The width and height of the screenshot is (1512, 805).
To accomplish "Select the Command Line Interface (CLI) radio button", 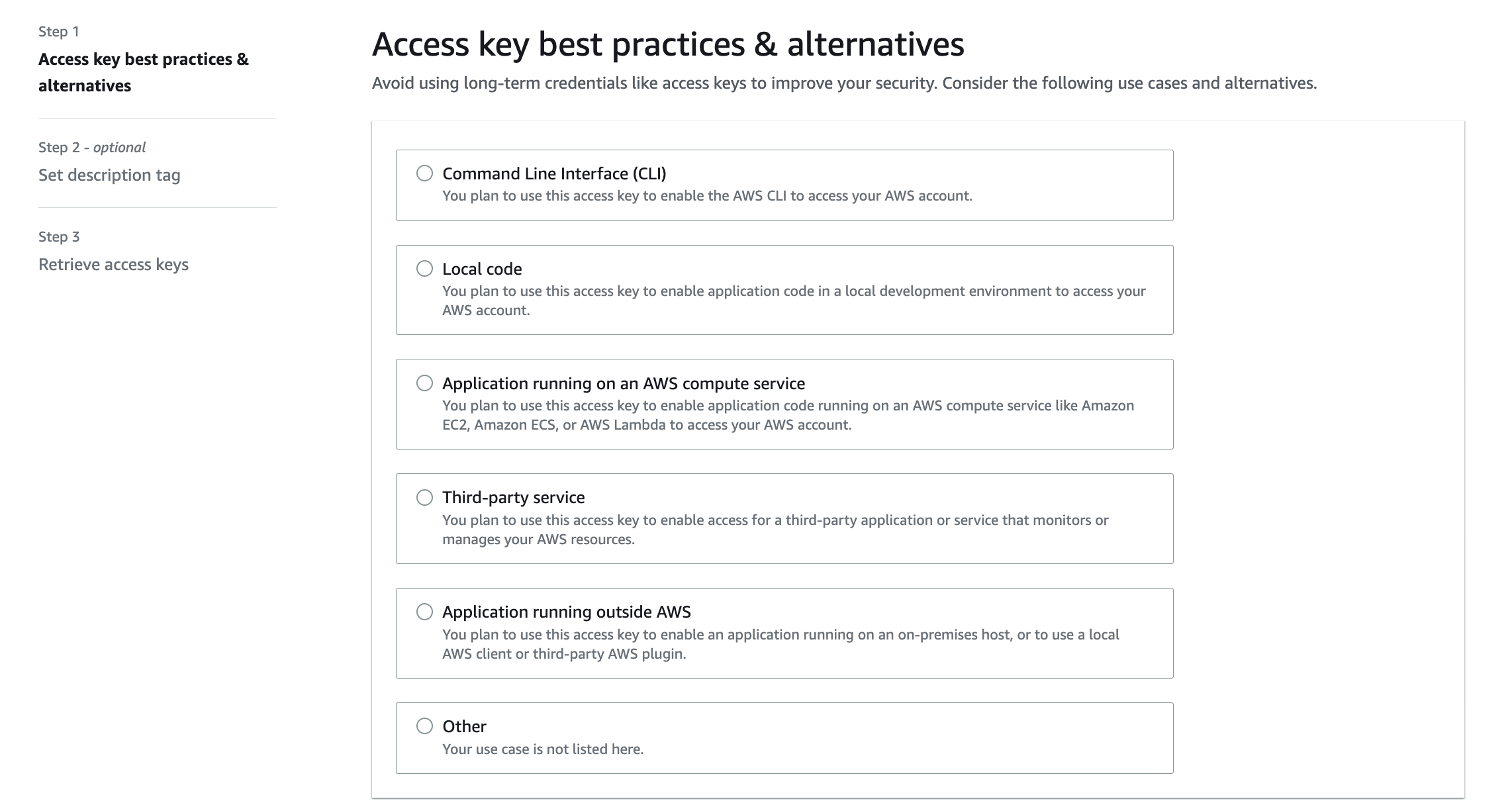I will [x=424, y=173].
